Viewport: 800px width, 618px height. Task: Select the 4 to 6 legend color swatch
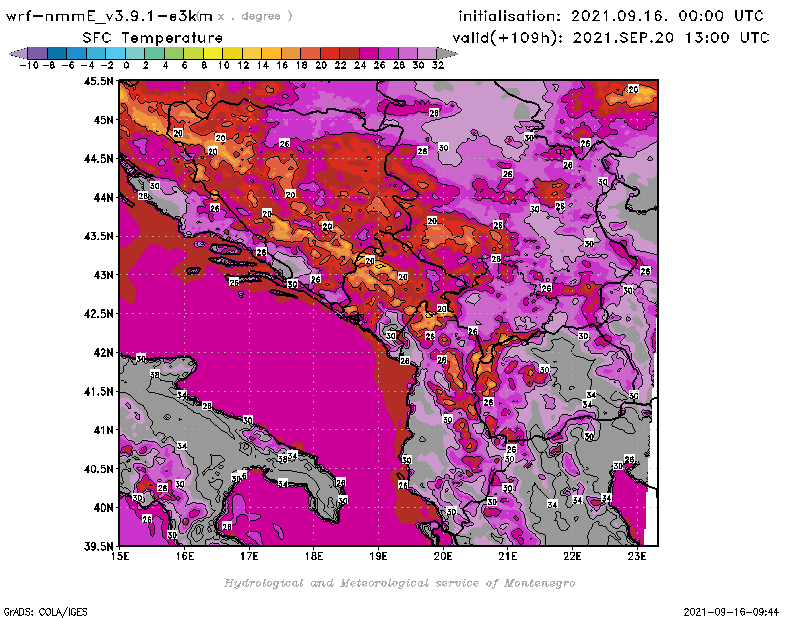(174, 53)
